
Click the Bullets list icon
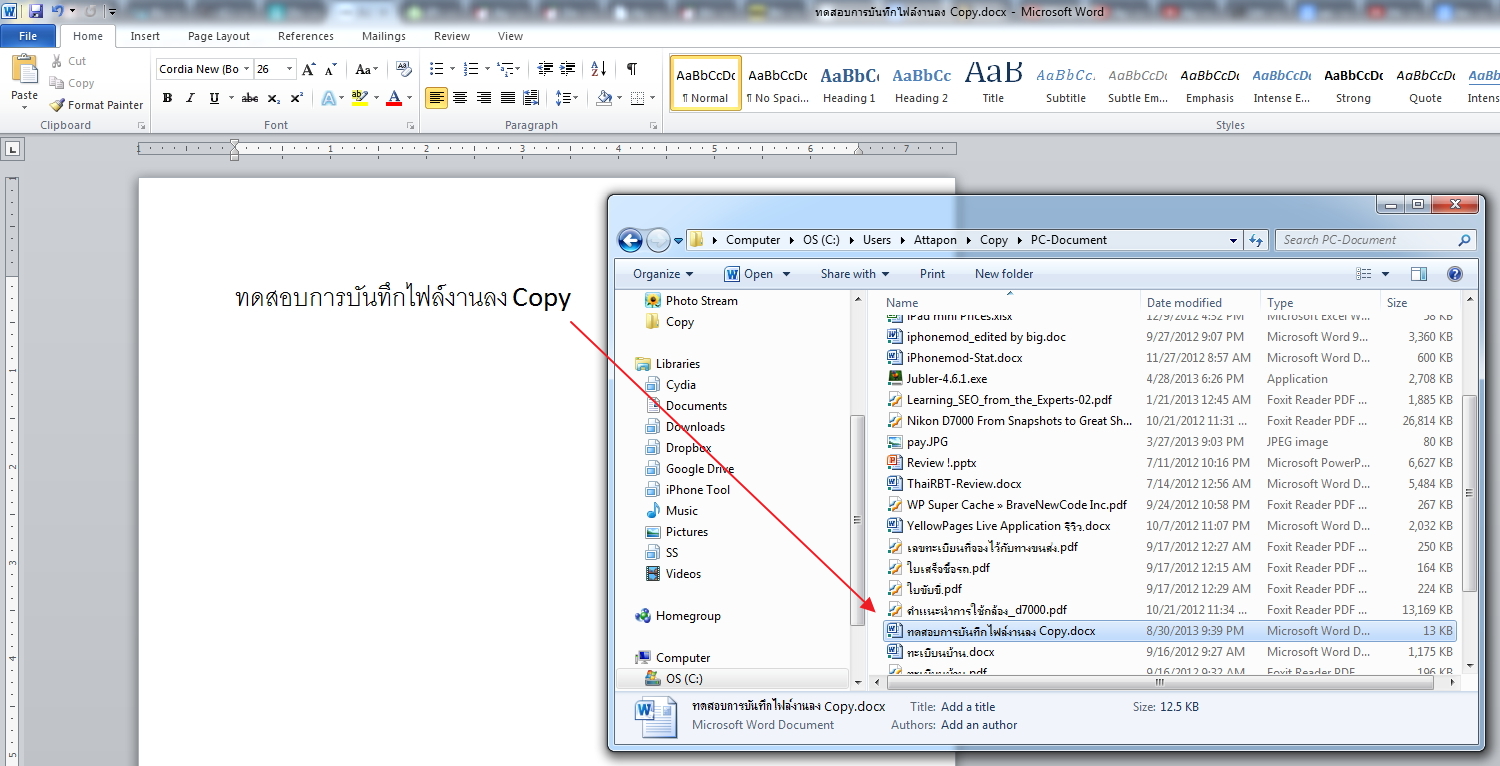coord(436,69)
